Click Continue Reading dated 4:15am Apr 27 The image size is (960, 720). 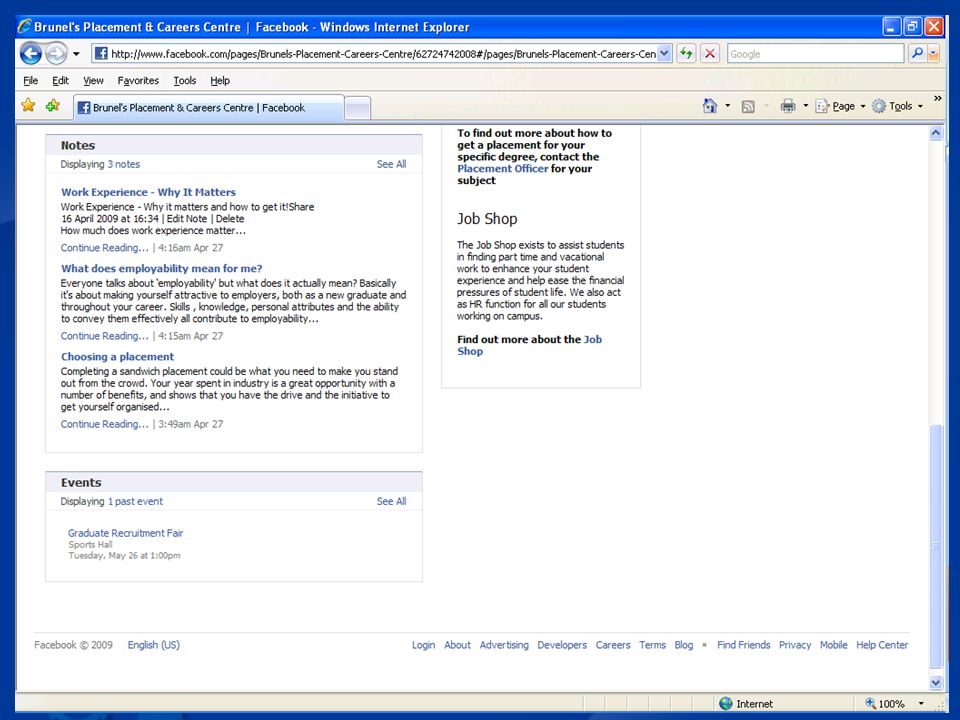point(105,336)
